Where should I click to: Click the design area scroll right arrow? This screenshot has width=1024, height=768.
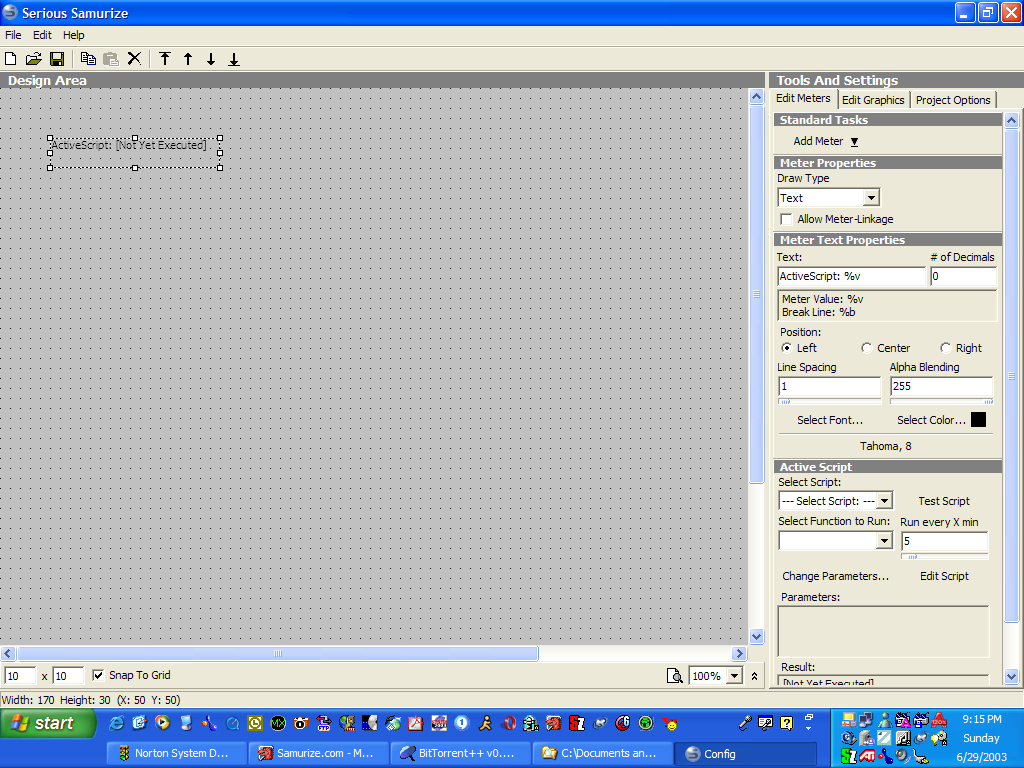coord(739,653)
